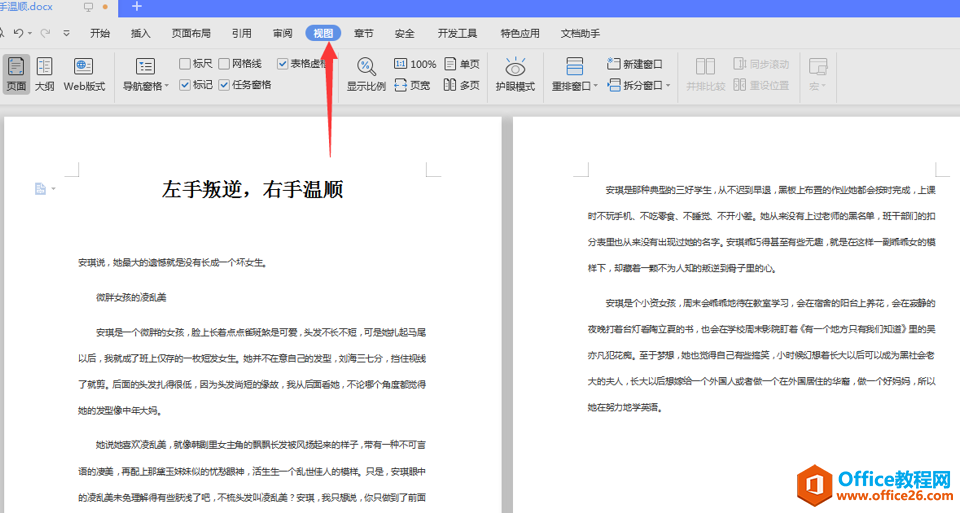
Task: Expand the 拆分窗口 dropdown arrow
Action: 668,86
